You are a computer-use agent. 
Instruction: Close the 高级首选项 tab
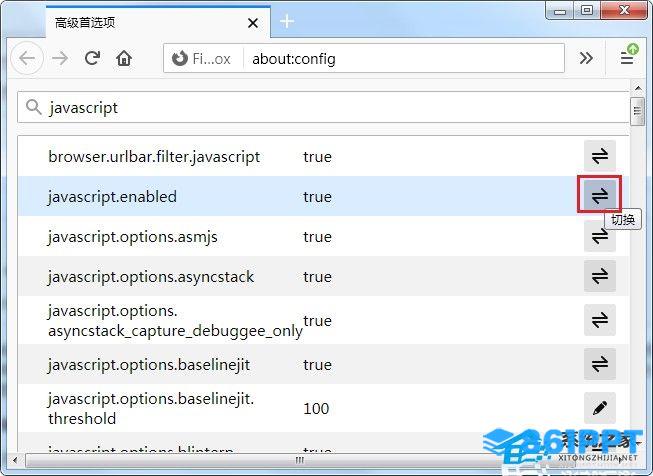coord(253,21)
